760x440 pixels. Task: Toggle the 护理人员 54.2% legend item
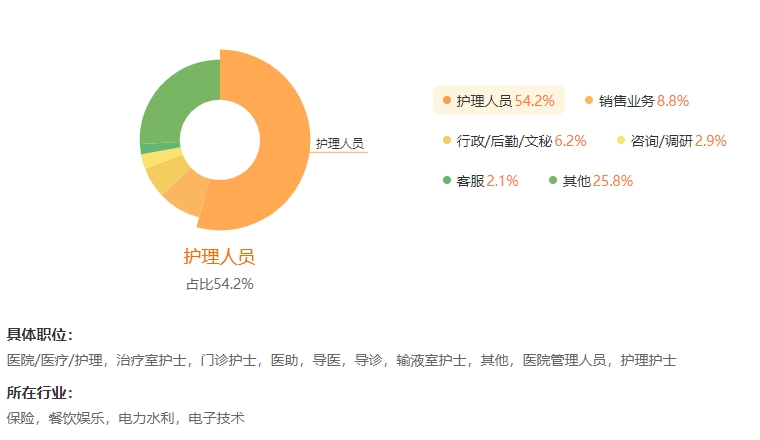(499, 100)
